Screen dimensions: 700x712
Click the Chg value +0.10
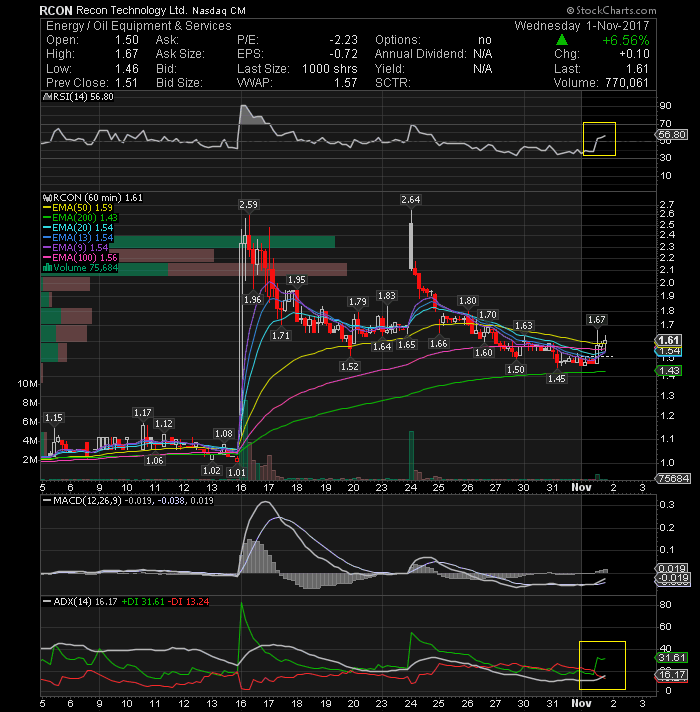coord(634,54)
